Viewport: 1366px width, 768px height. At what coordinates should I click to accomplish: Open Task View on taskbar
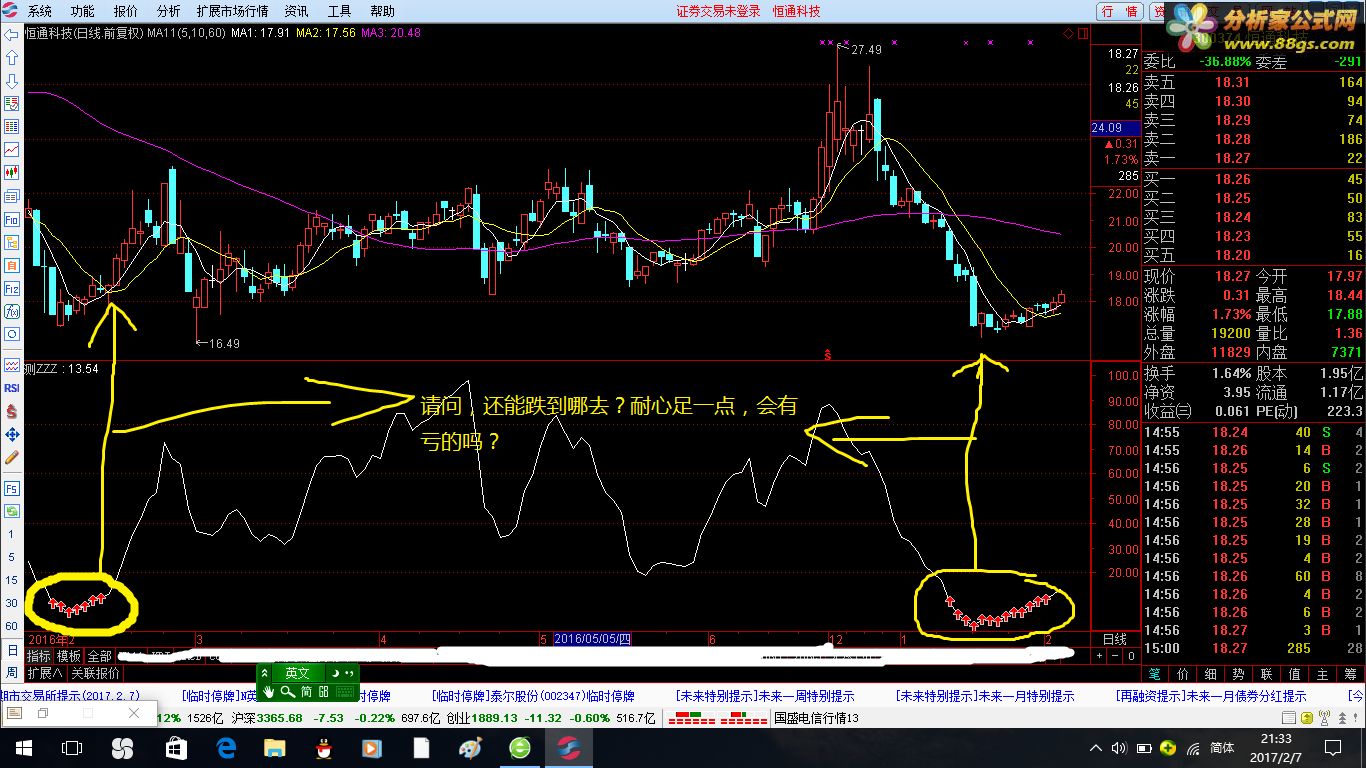[72, 748]
